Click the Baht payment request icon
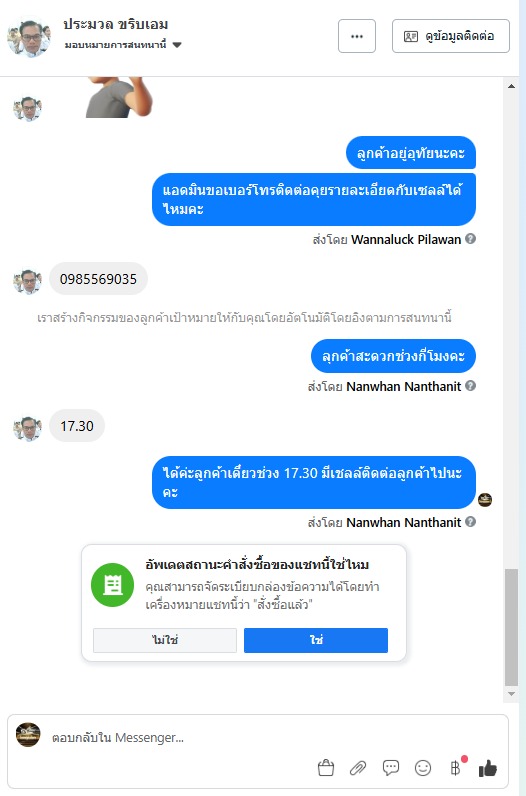526x796 pixels. [x=455, y=768]
